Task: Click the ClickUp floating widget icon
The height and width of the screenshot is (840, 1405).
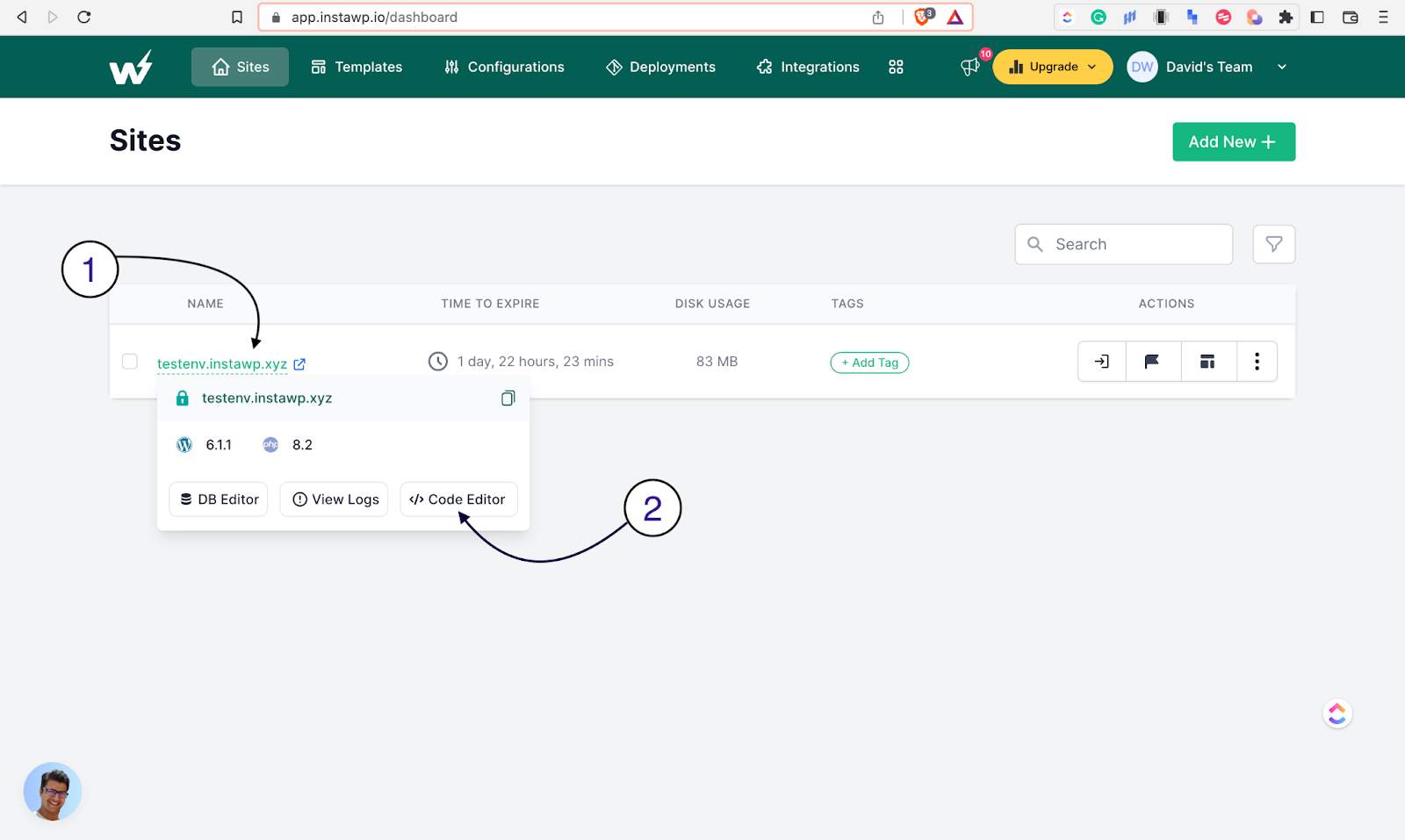Action: (1337, 714)
